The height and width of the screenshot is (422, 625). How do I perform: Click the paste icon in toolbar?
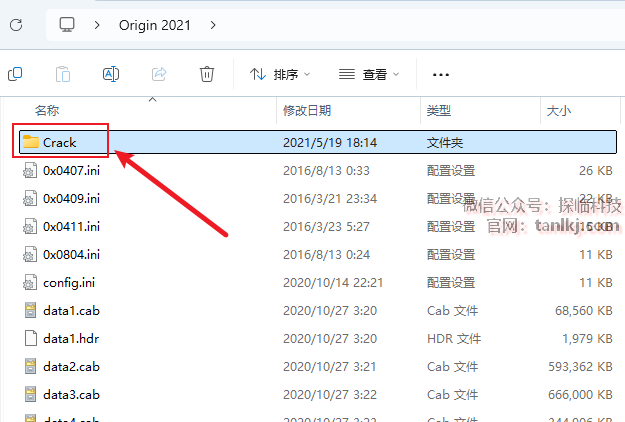point(63,74)
